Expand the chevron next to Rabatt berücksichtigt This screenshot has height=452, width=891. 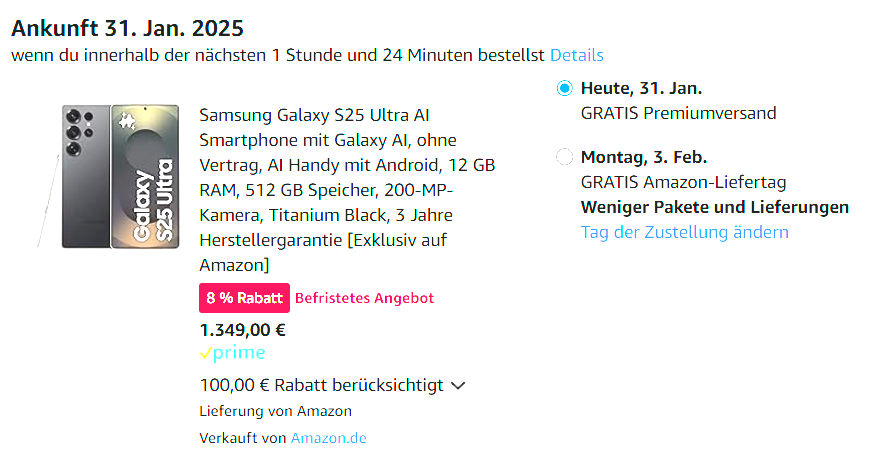pyautogui.click(x=459, y=385)
